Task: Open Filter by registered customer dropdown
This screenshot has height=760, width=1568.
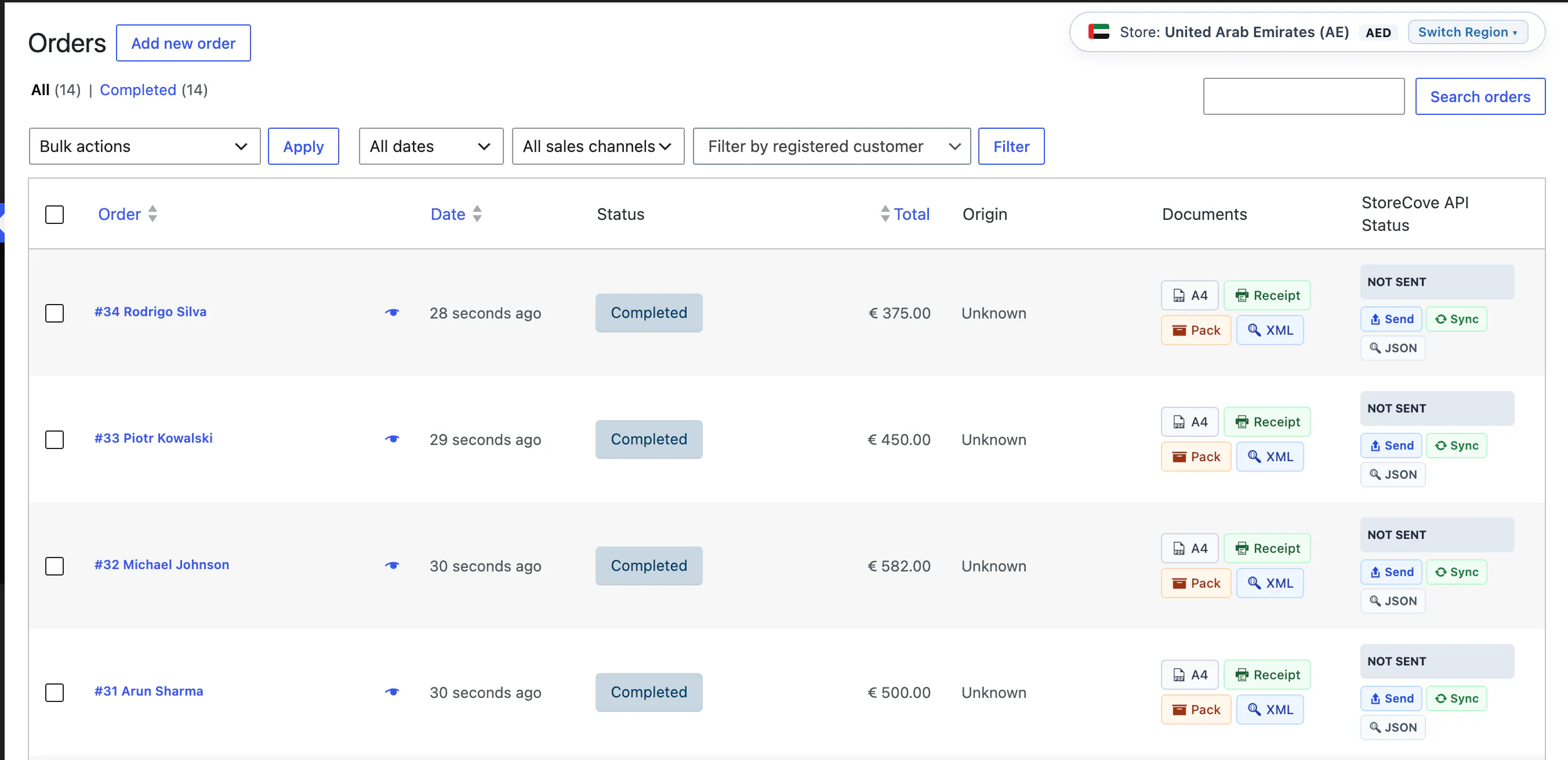Action: click(832, 146)
